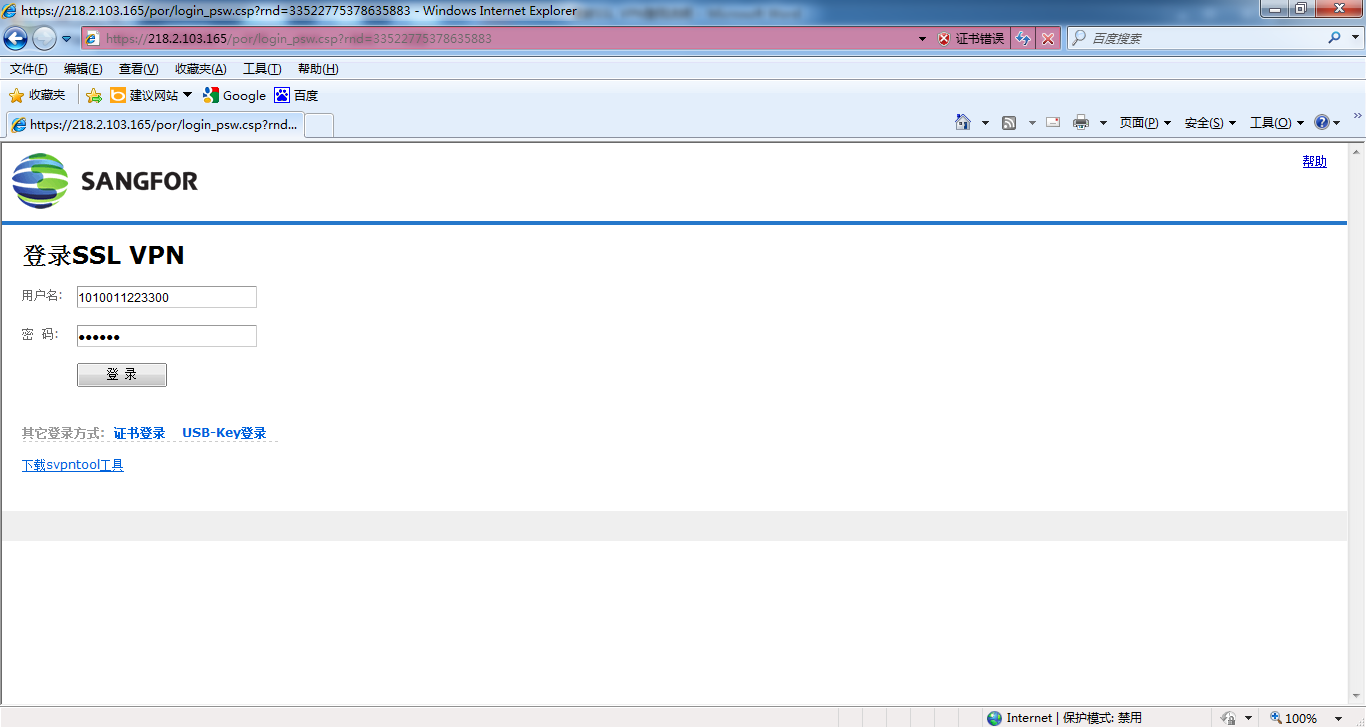Open the 百度 favorites bookmark
This screenshot has width=1366, height=728.
(x=296, y=95)
